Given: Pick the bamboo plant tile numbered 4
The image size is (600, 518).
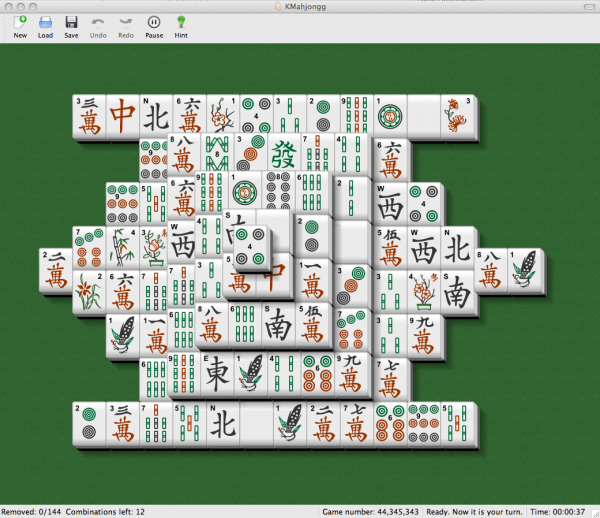Looking at the screenshot, I should tap(122, 248).
